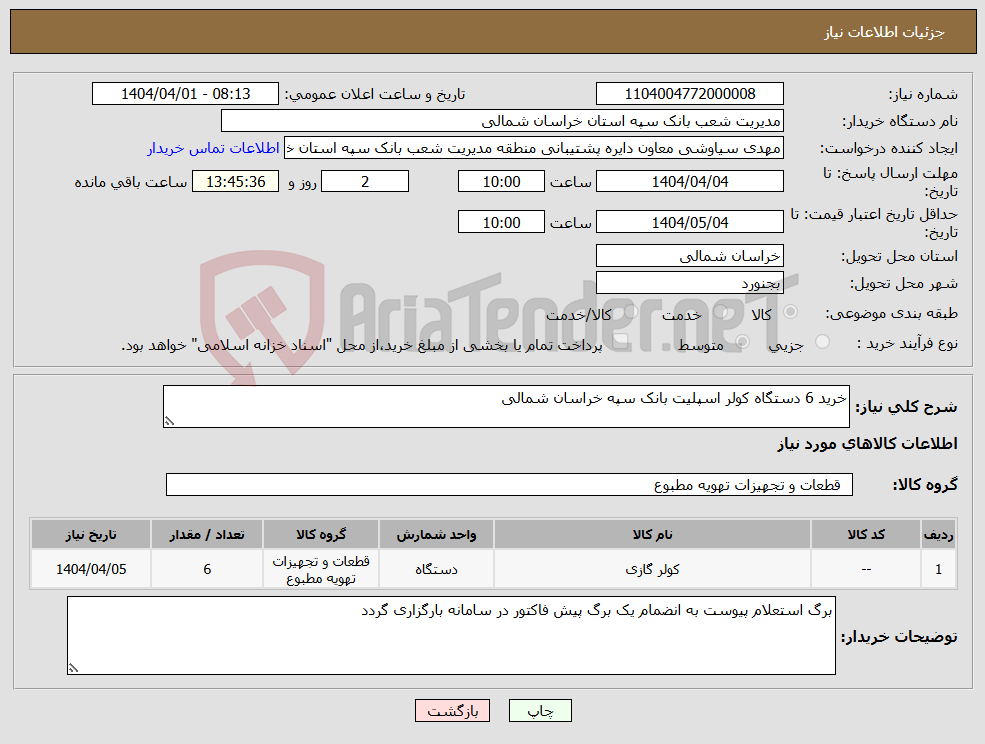The image size is (985, 744).
Task: Click the remaining days field showing 2
Action: (365, 182)
